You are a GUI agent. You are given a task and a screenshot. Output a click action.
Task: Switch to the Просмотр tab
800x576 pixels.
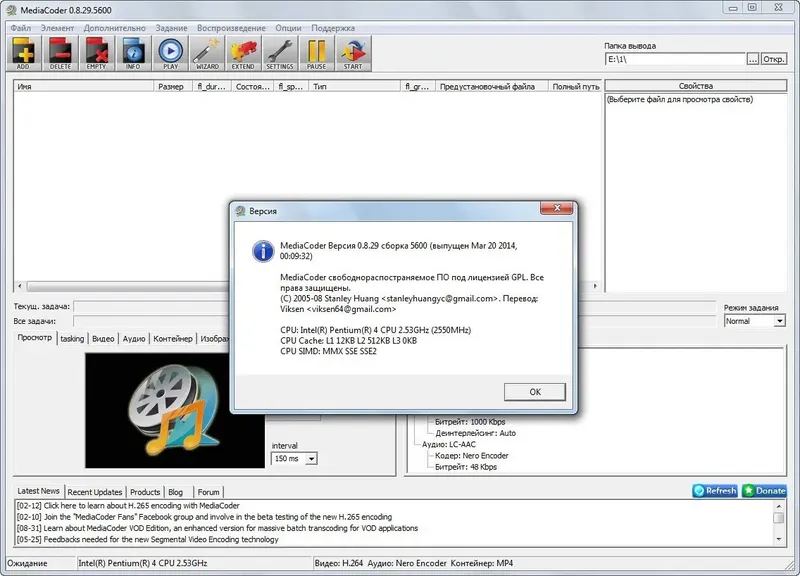tap(35, 338)
